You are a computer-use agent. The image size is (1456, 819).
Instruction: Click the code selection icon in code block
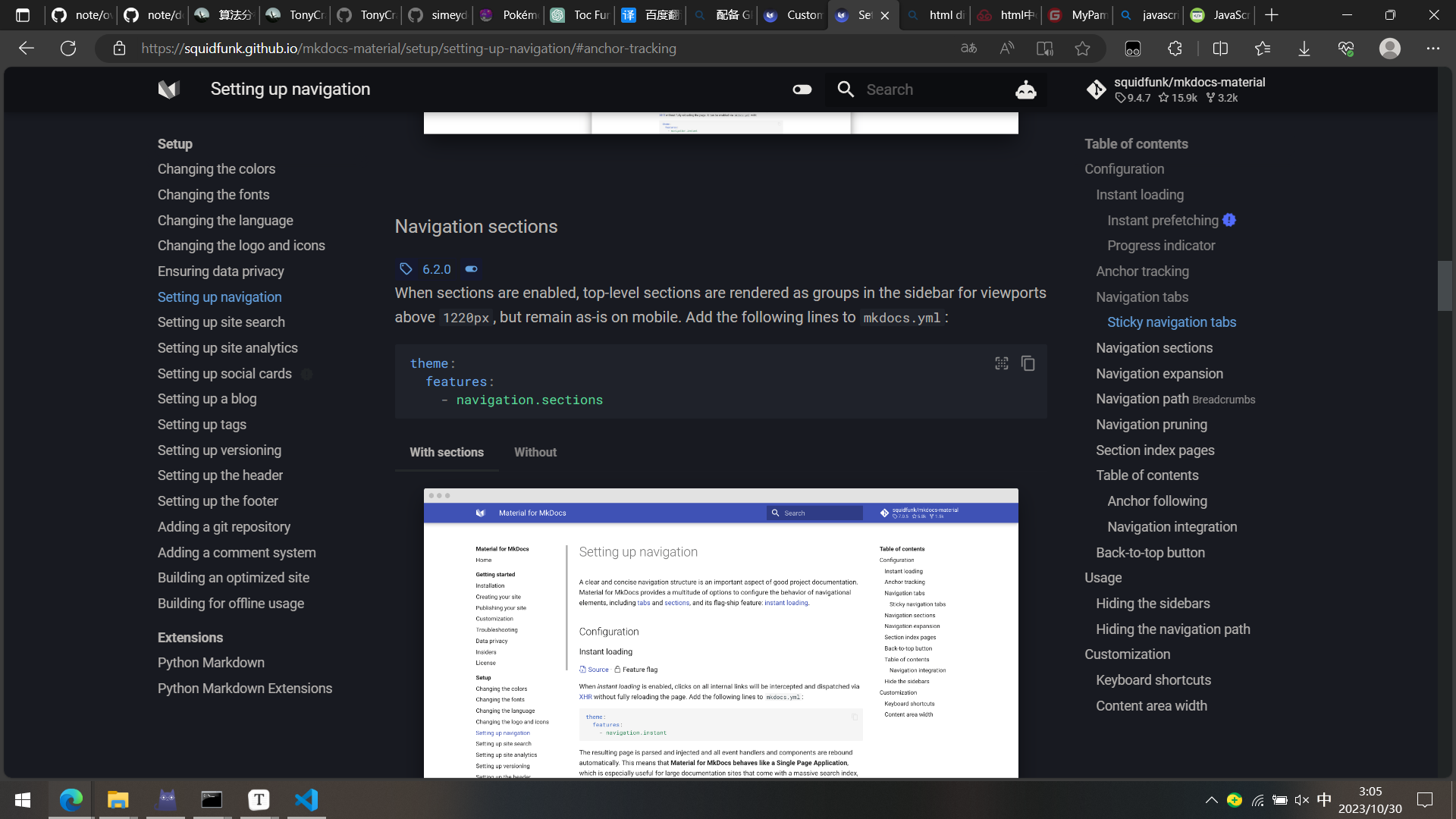[x=1001, y=364]
